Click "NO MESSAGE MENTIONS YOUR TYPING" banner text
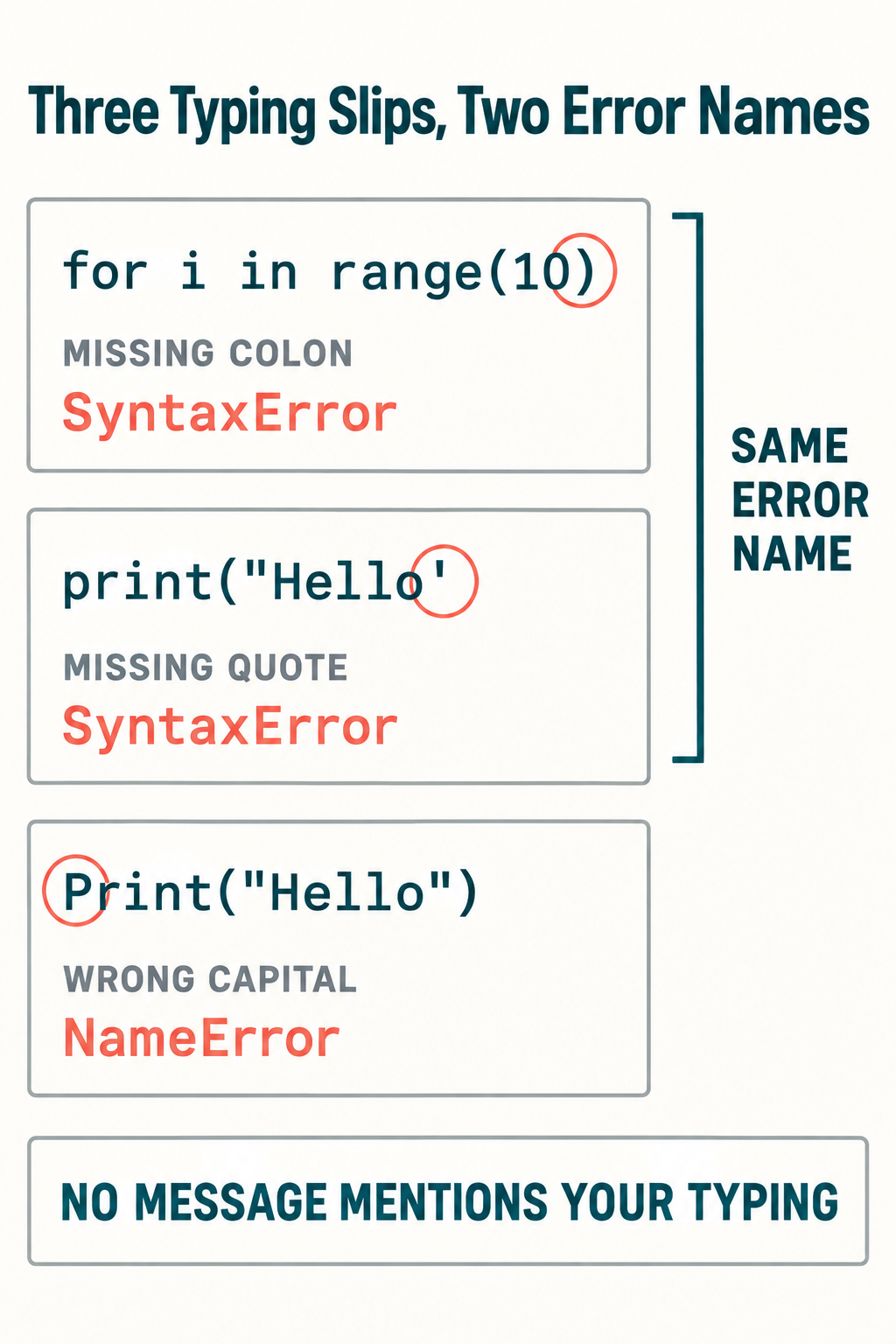 pyautogui.click(x=450, y=1201)
